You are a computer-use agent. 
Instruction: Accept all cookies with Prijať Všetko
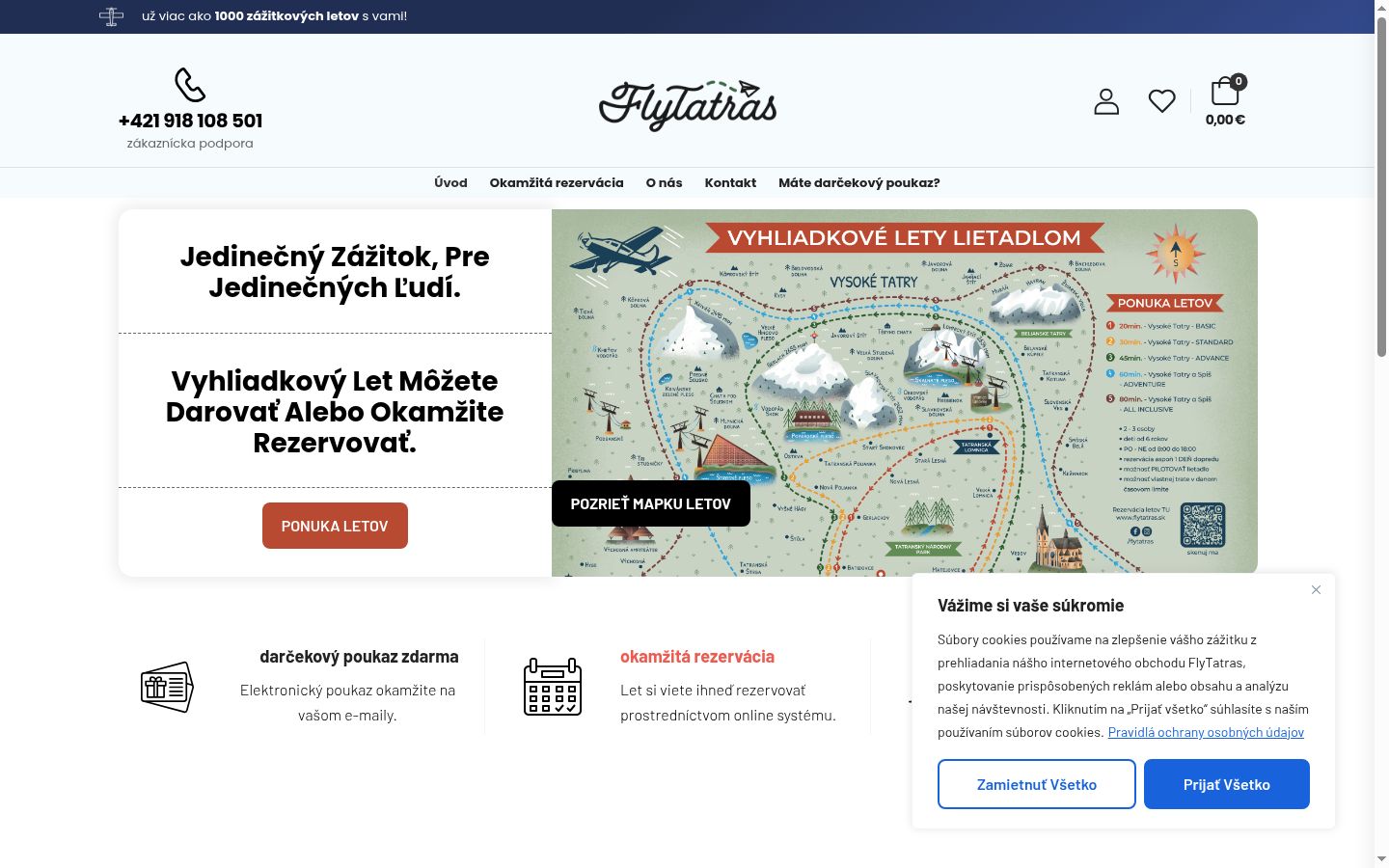1227,784
